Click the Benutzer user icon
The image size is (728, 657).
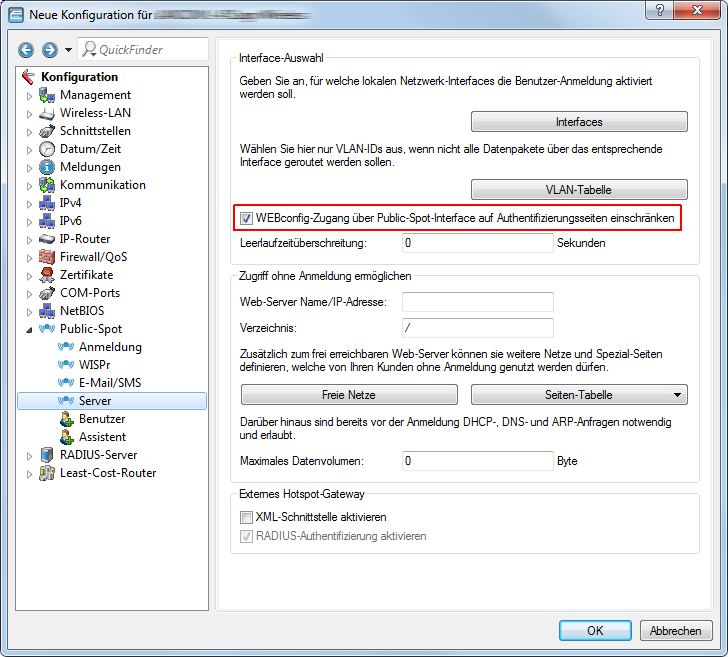(67, 419)
